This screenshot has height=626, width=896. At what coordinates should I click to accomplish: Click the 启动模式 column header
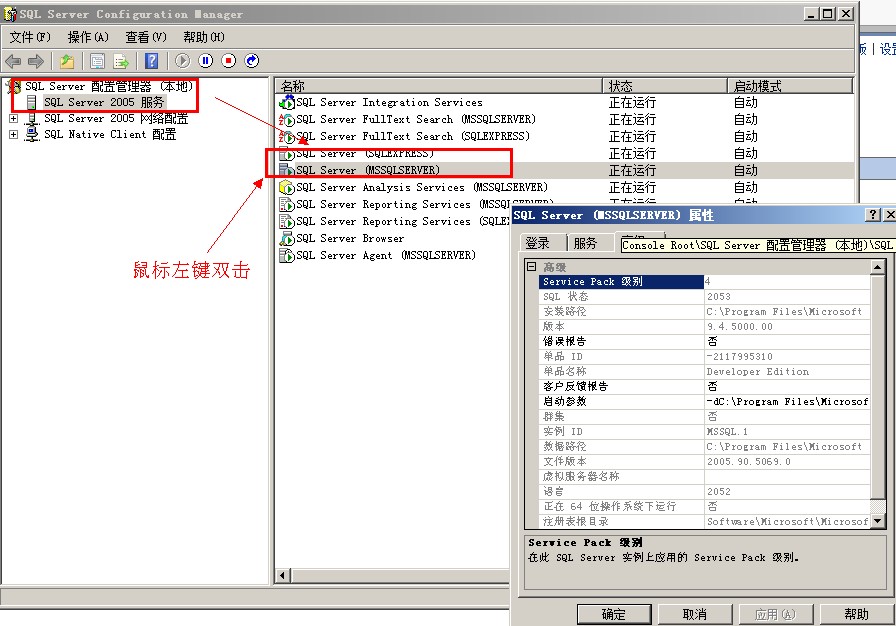coord(790,86)
